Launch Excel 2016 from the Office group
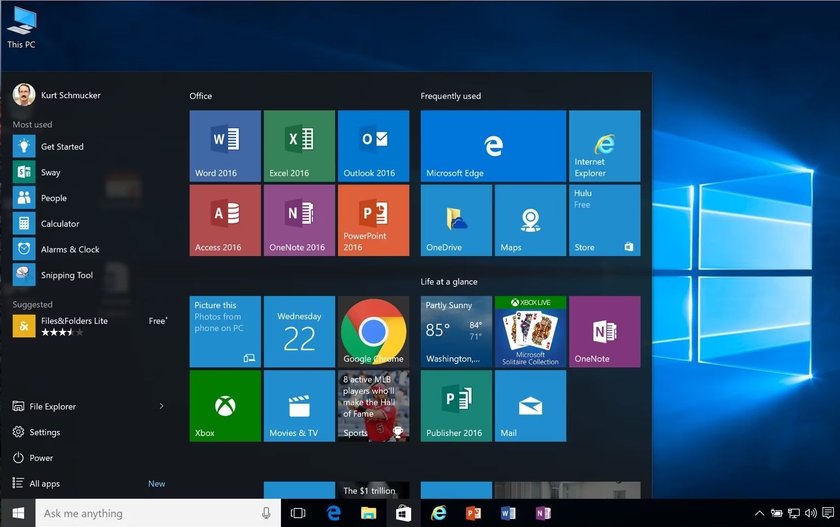 point(299,146)
